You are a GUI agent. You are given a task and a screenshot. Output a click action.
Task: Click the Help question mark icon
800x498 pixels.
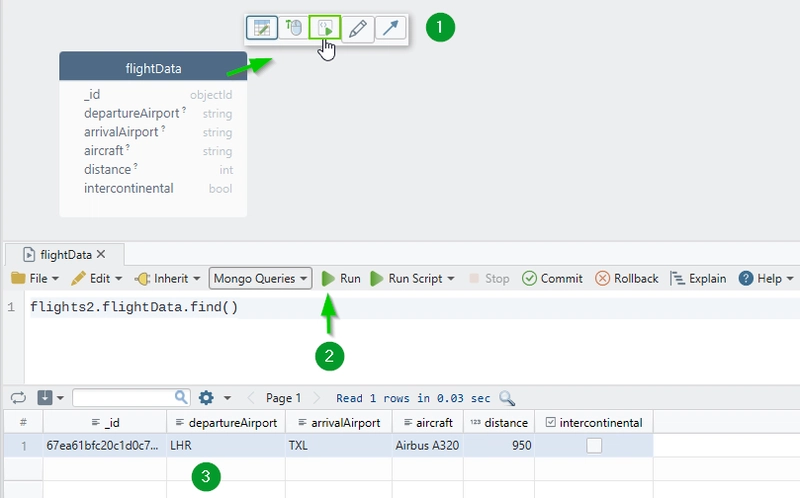[745, 279]
